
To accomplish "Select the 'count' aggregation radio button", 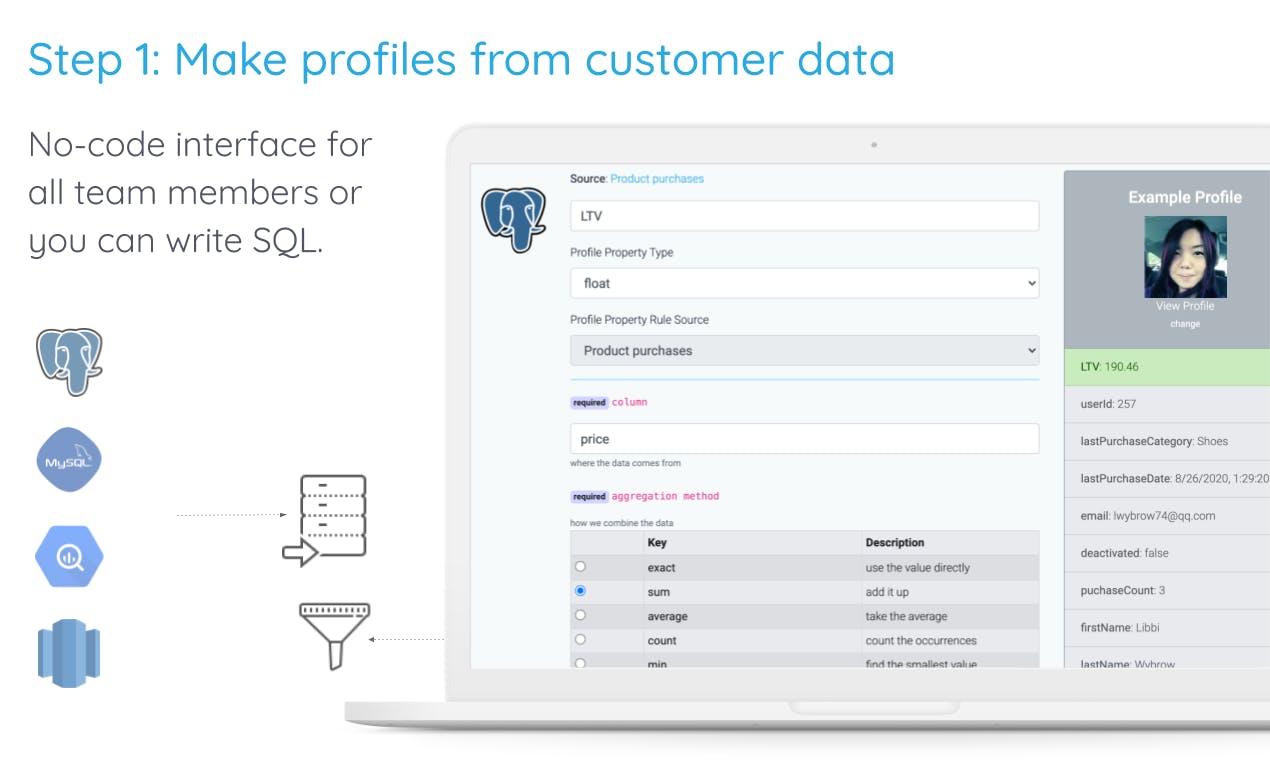I will click(580, 639).
